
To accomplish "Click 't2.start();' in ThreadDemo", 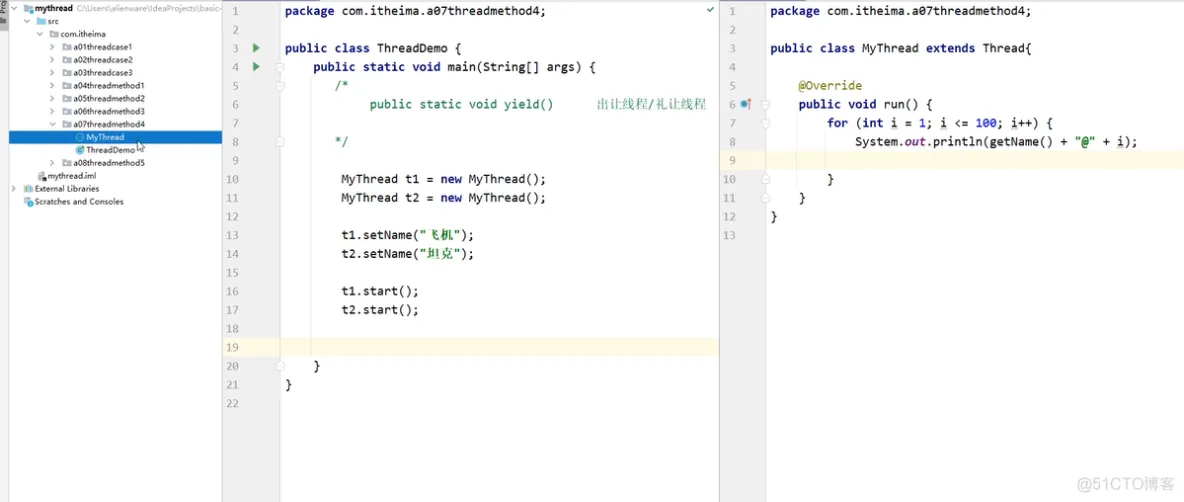I will pyautogui.click(x=380, y=310).
